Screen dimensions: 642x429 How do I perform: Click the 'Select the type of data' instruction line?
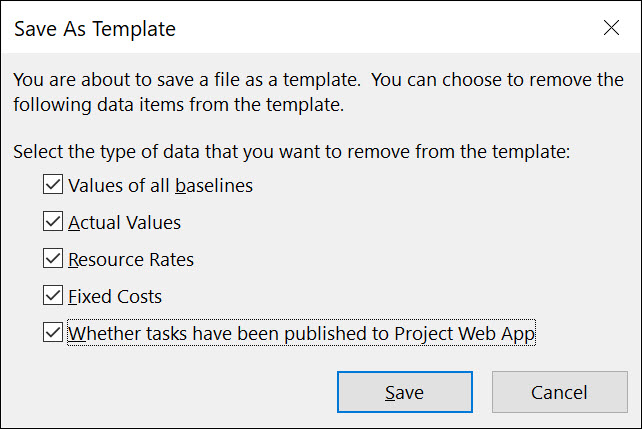(292, 152)
